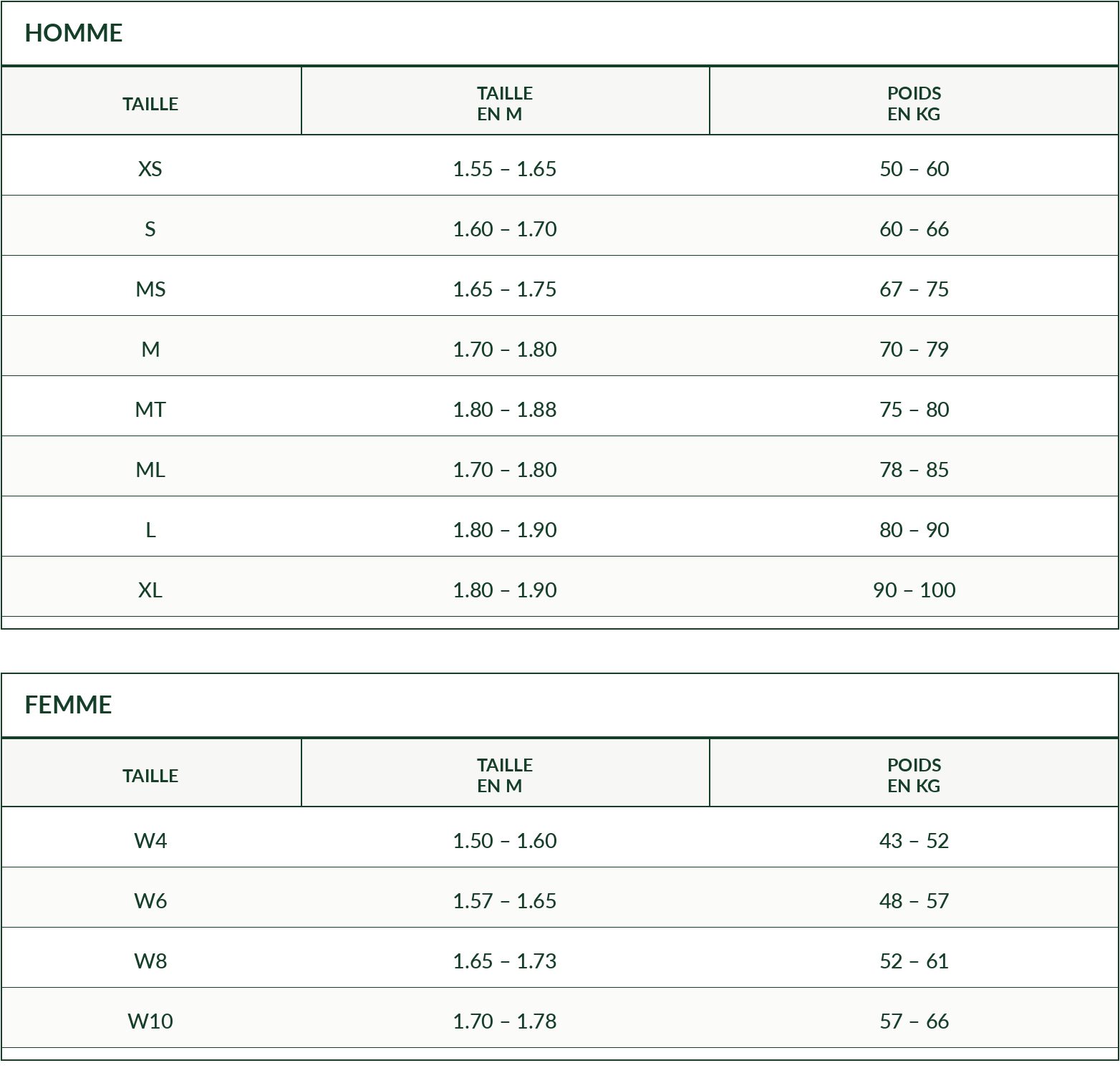Select the XL size cell
The height and width of the screenshot is (1073, 1120).
[x=150, y=590]
